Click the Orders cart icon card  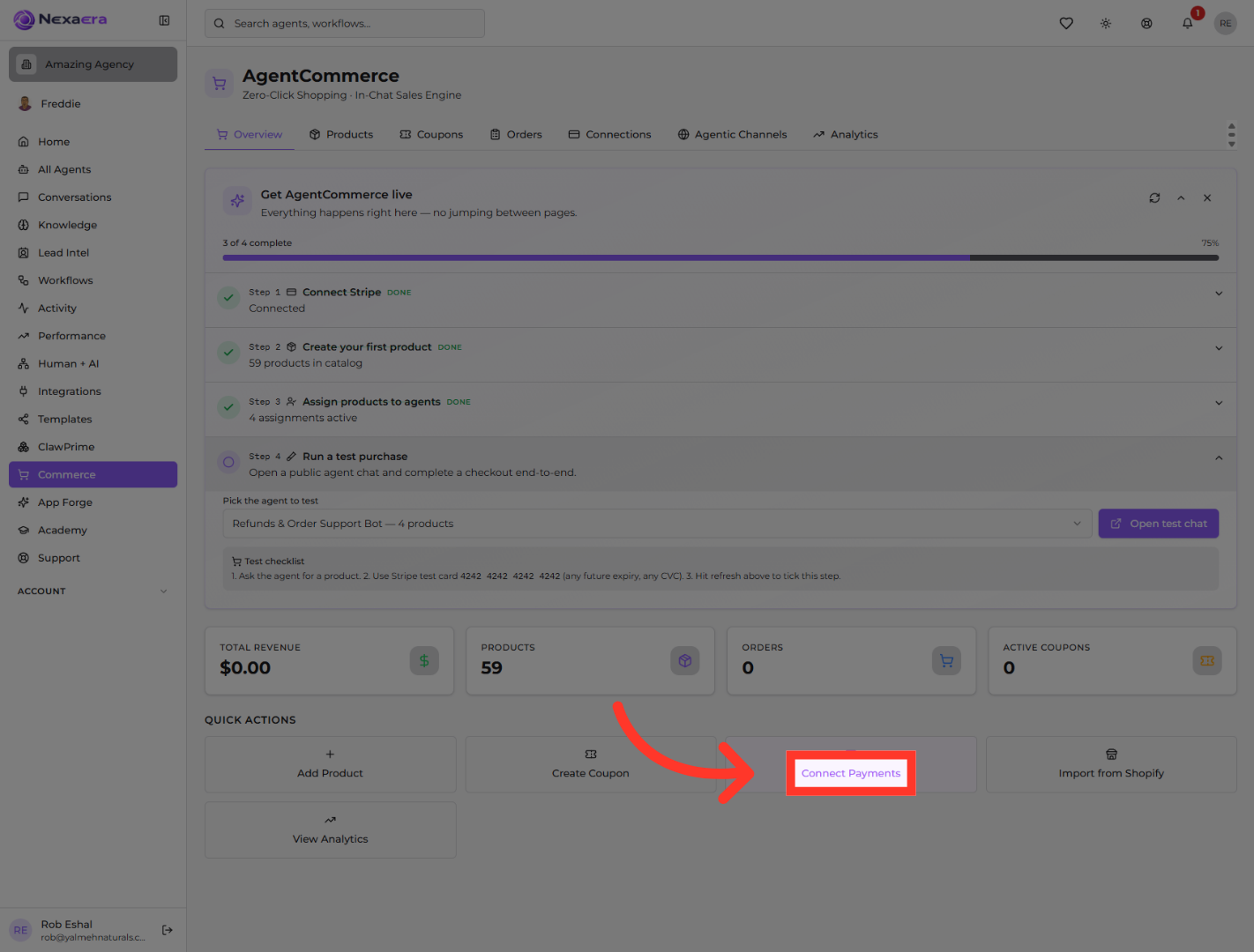tap(946, 661)
